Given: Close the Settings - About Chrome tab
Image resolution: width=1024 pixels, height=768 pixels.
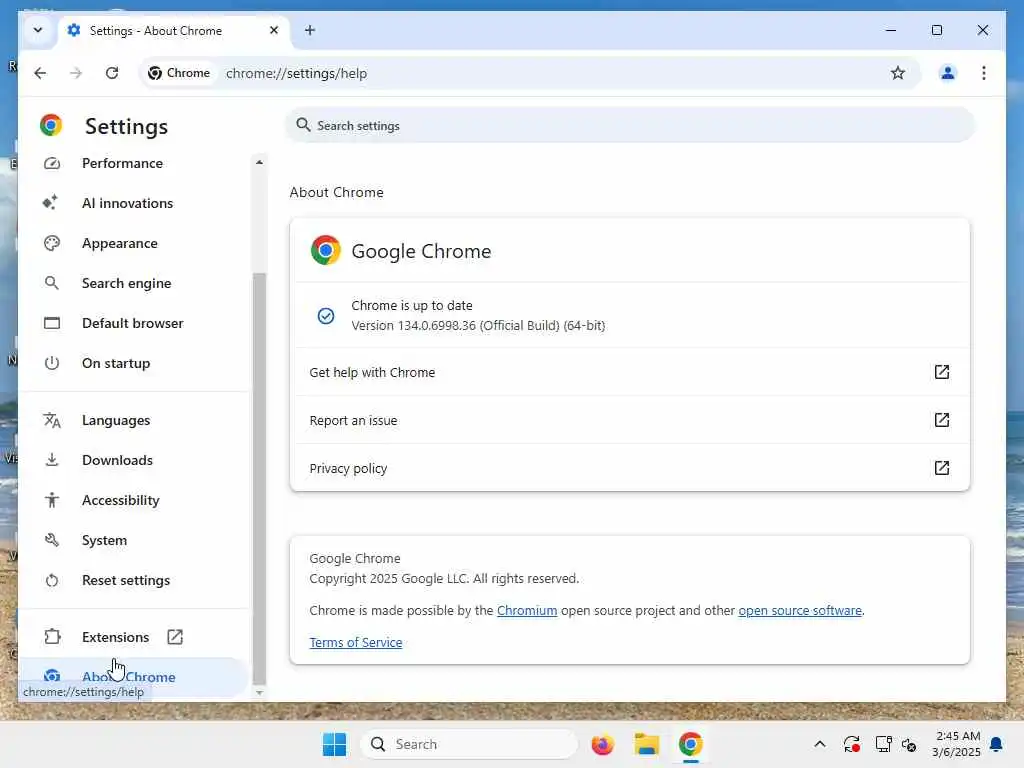Looking at the screenshot, I should tap(274, 30).
